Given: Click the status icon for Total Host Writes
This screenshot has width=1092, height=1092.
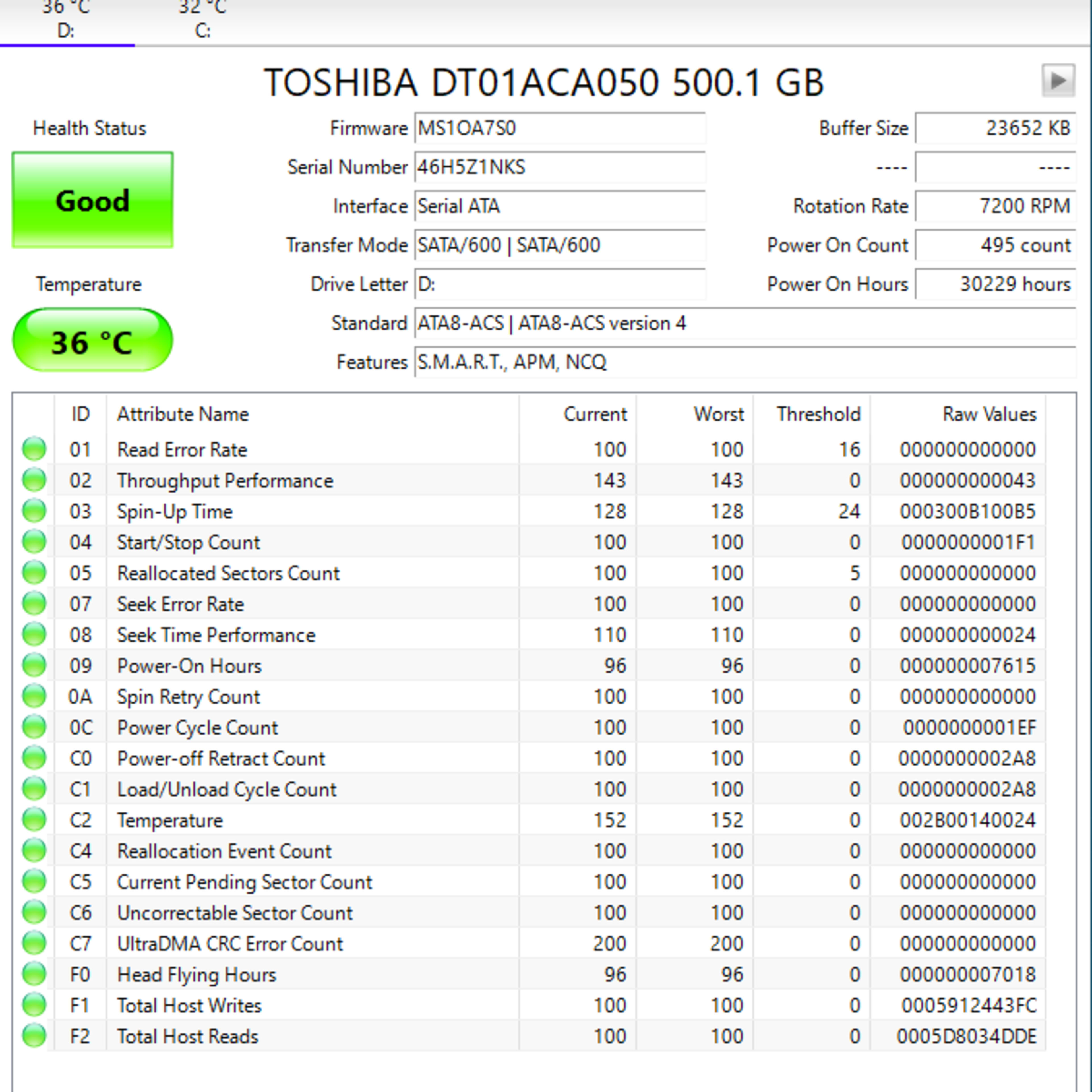Looking at the screenshot, I should 34,1005.
